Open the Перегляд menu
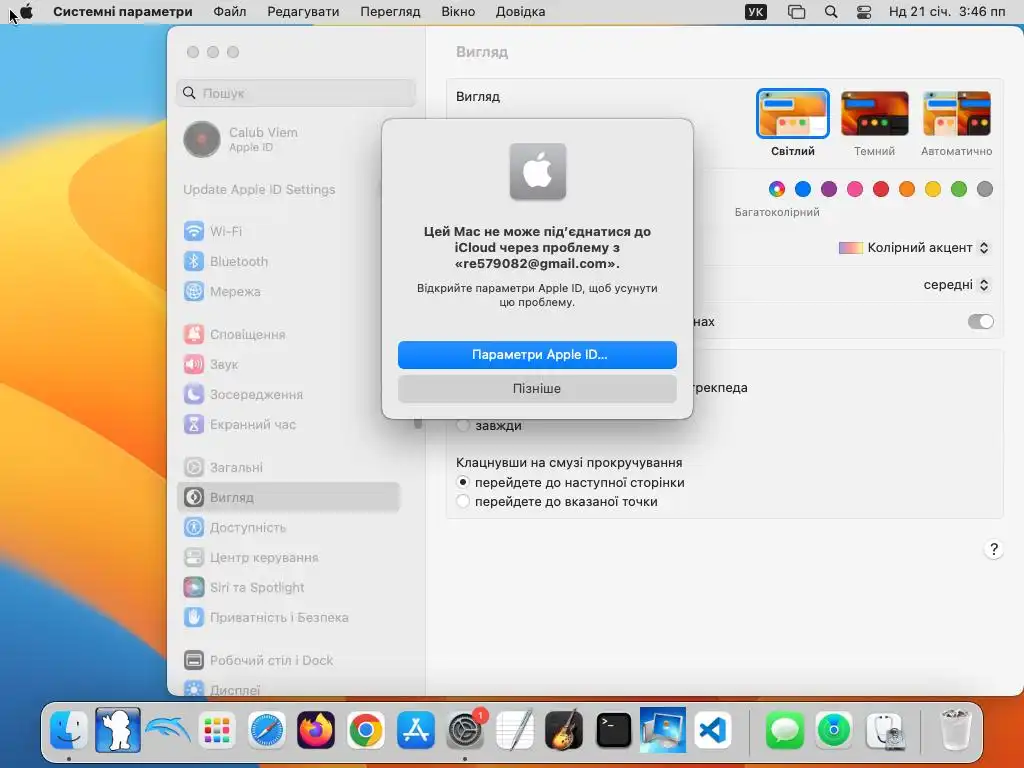 point(391,12)
